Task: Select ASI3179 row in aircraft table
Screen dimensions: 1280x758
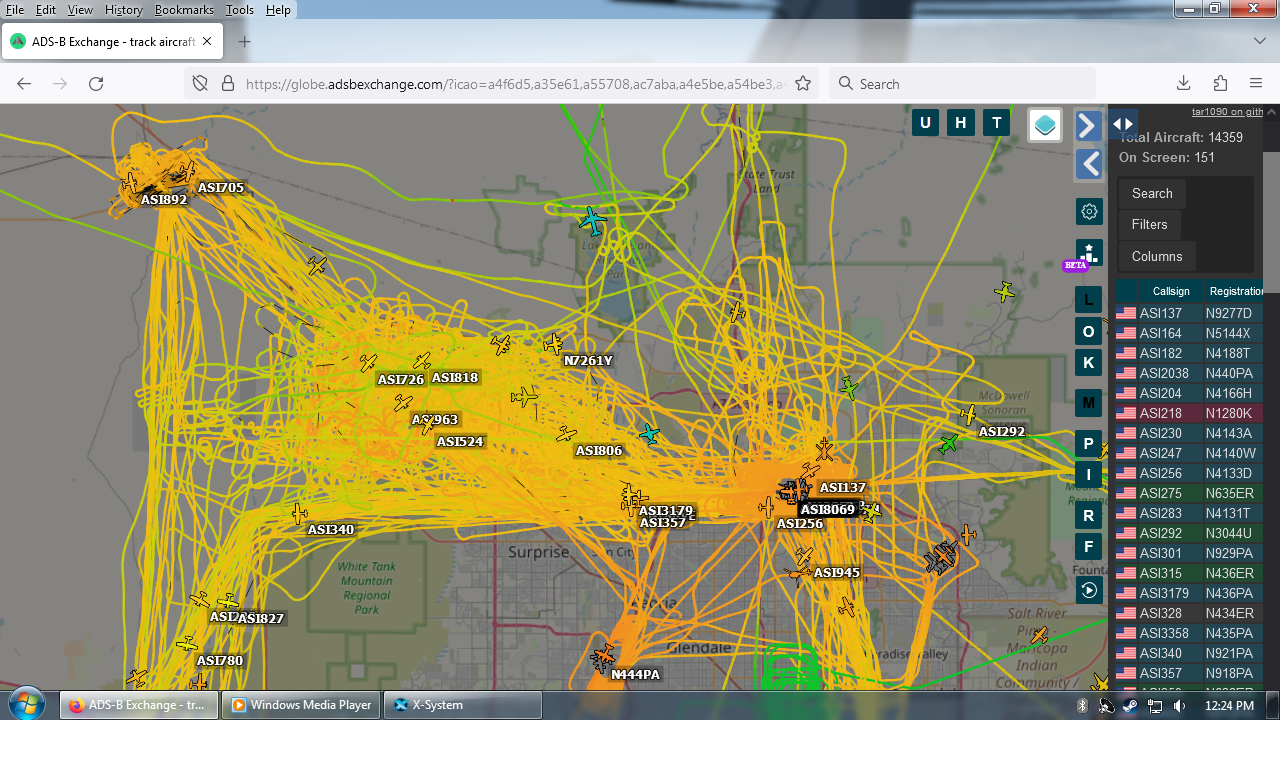Action: 1189,593
